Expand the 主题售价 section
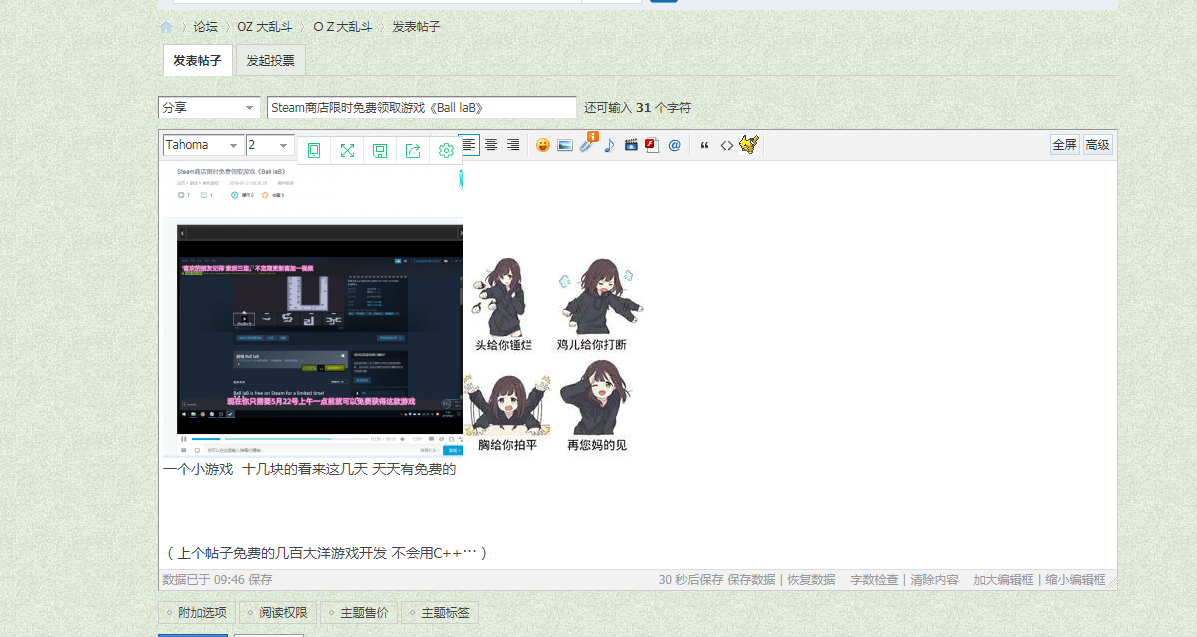The width and height of the screenshot is (1197, 637). [x=360, y=613]
